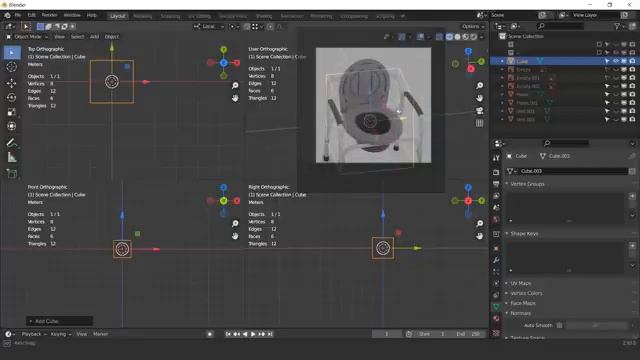Toggle selectable arrow for Cube row
The width and height of the screenshot is (640, 360).
pos(607,61)
